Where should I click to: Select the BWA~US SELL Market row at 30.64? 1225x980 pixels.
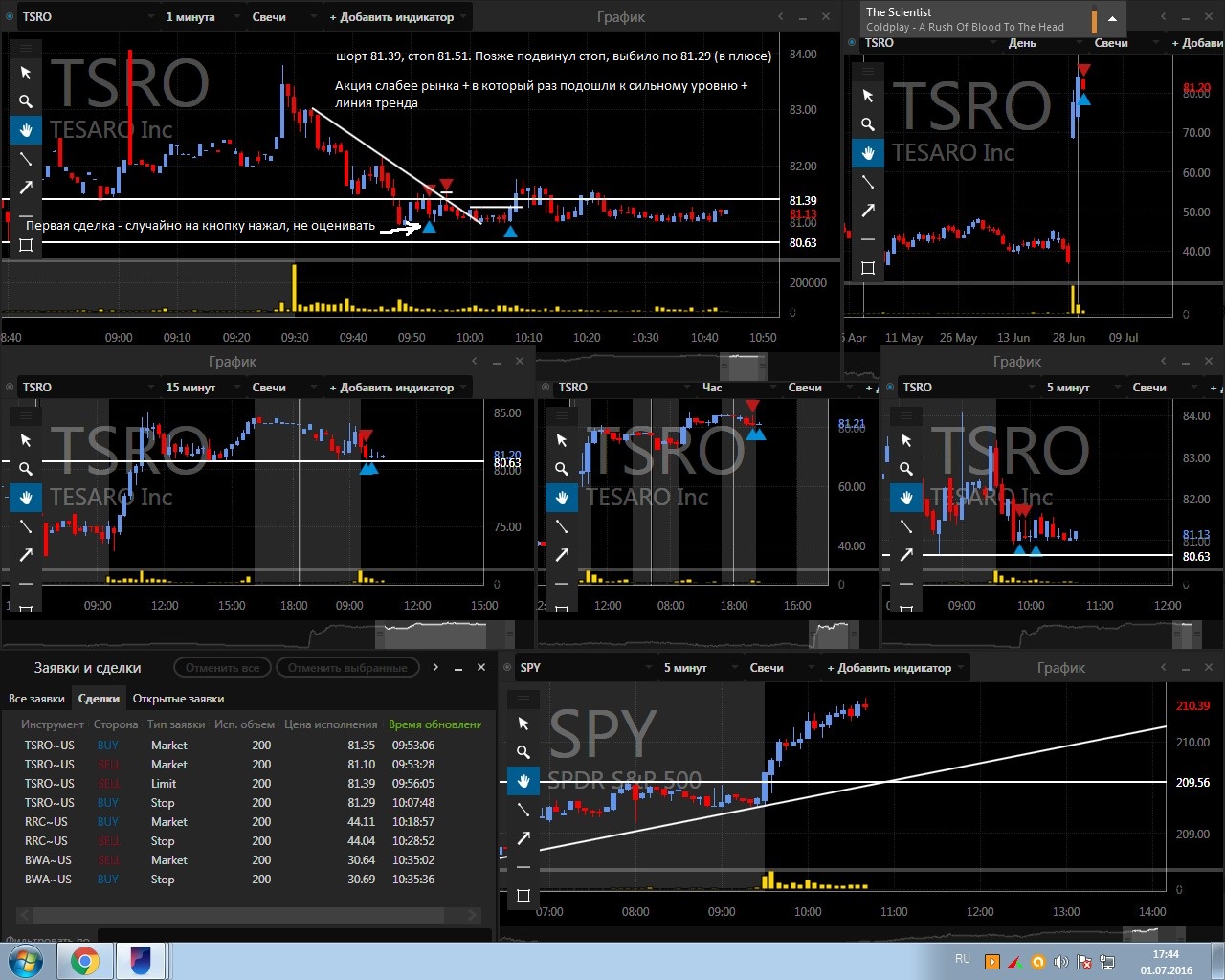[x=249, y=860]
